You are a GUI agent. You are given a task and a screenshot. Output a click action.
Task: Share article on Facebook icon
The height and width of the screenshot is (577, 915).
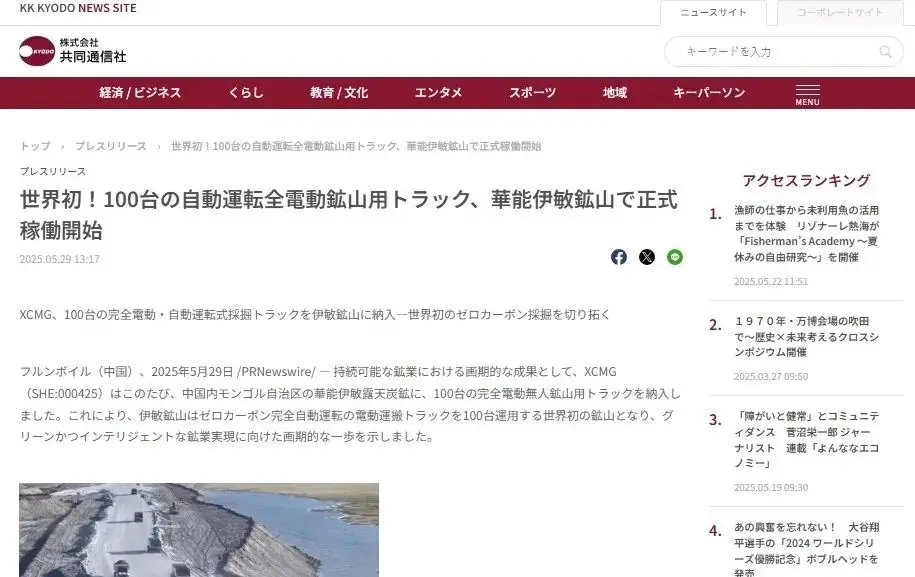pyautogui.click(x=619, y=257)
